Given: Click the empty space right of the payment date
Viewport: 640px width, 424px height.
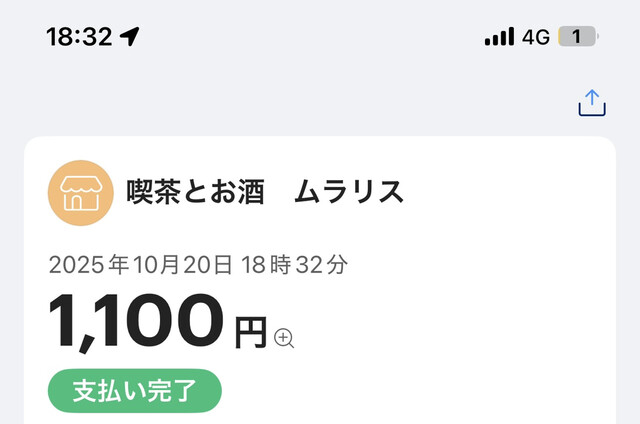Looking at the screenshot, I should point(480,265).
